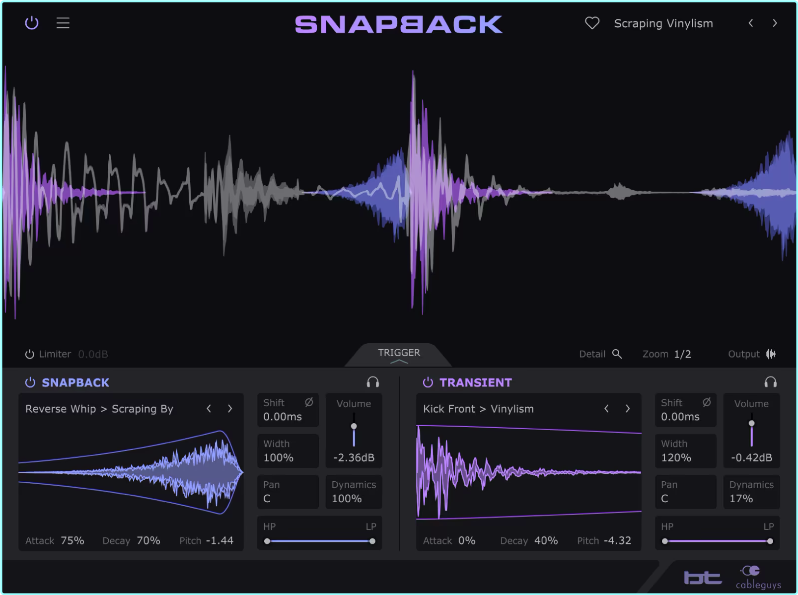
Task: Click Transient Shift 0.00ms field
Action: [x=686, y=410]
